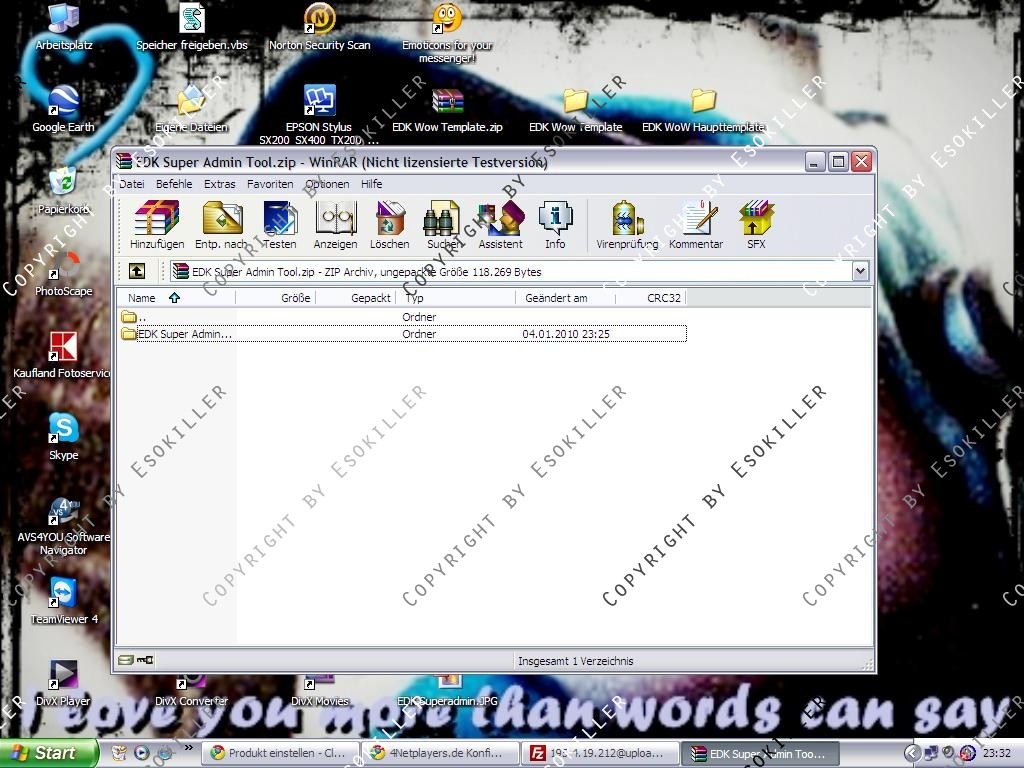Click the EDK Super Admin Tool taskbar button
Screen dimensions: 1024x768
tap(760, 753)
